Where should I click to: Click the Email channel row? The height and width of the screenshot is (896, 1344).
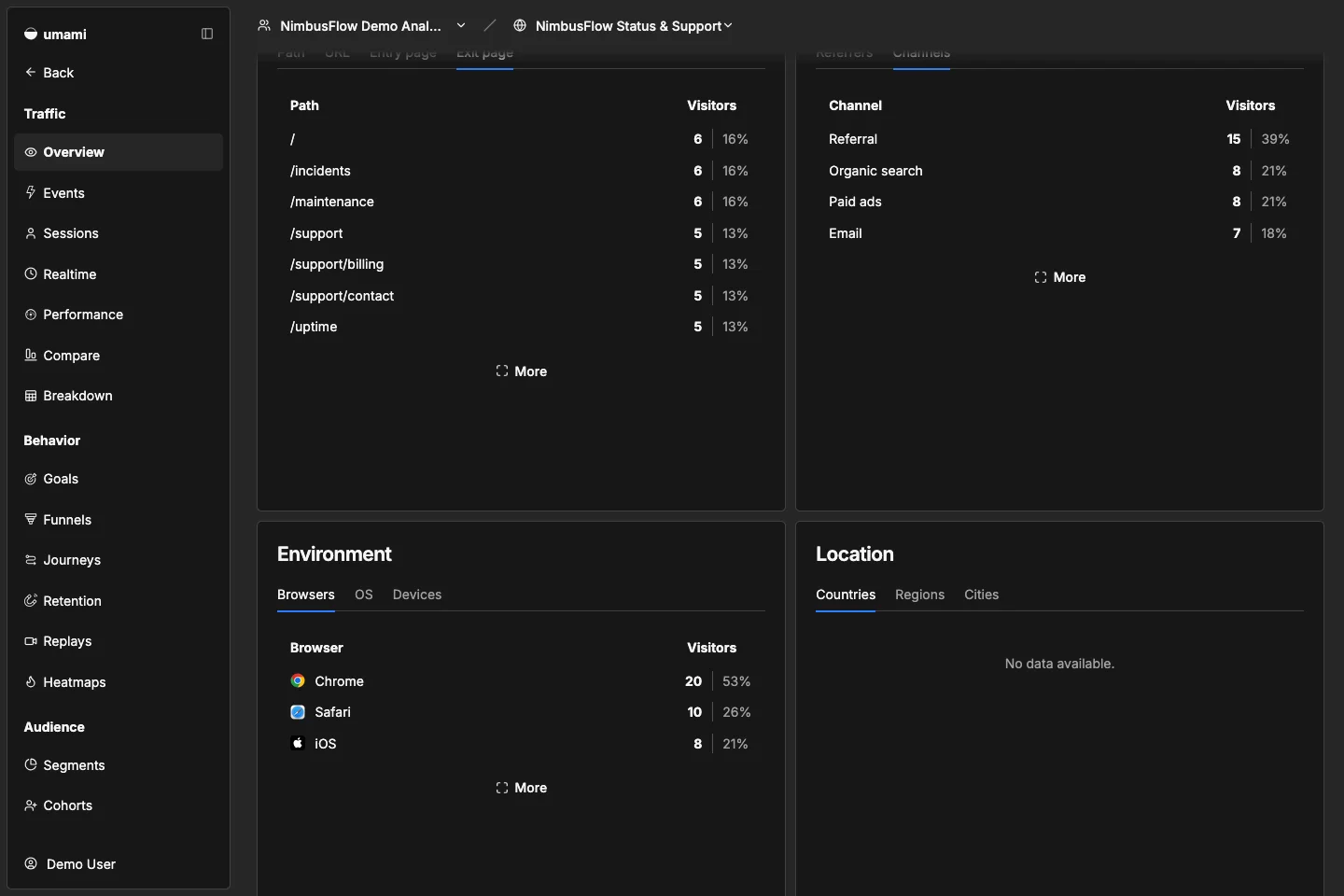[1059, 233]
